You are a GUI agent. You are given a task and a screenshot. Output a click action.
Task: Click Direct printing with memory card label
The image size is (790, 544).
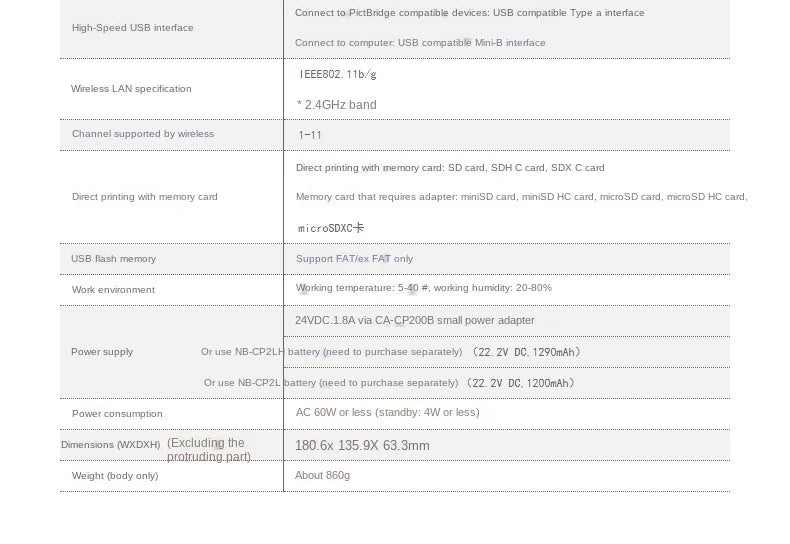click(145, 197)
